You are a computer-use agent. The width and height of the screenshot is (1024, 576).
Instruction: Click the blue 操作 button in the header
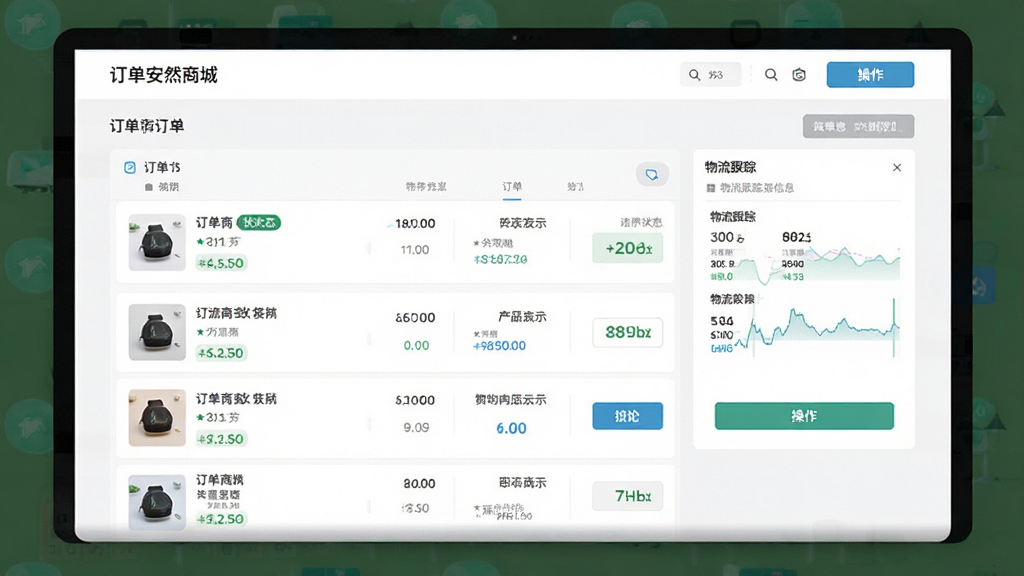870,74
